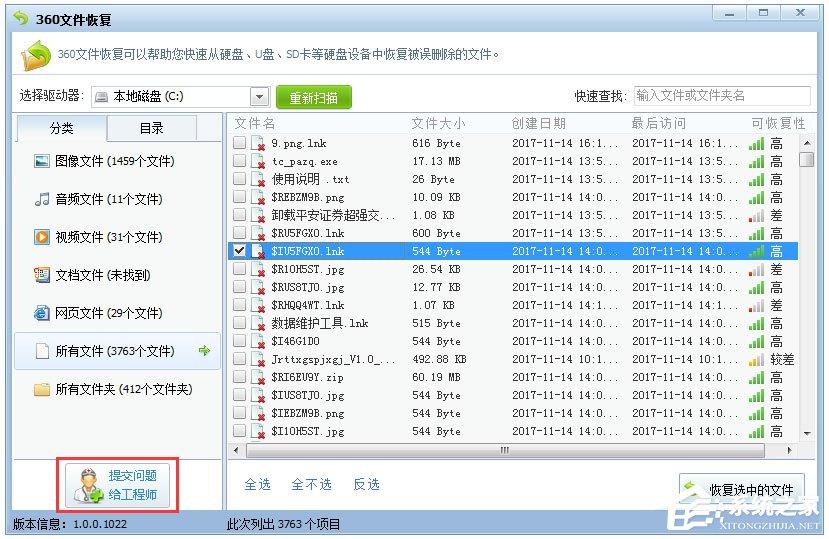The height and width of the screenshot is (539, 829).
Task: Click the 反选 invert selection link
Action: point(366,484)
